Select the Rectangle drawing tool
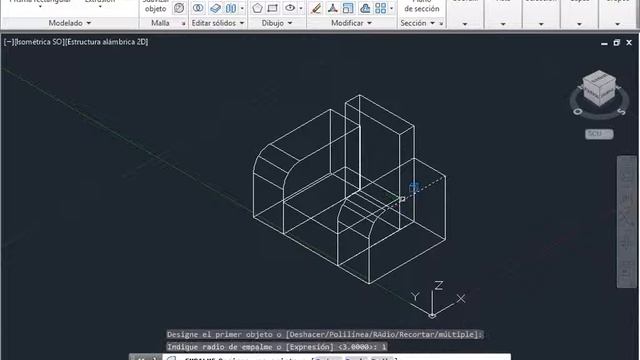 [273, 8]
